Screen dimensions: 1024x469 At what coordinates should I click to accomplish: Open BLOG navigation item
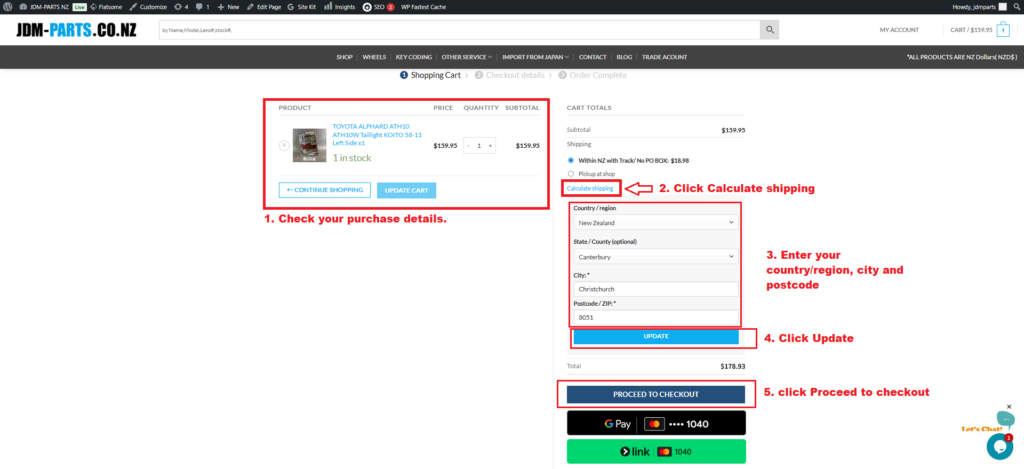[x=624, y=57]
